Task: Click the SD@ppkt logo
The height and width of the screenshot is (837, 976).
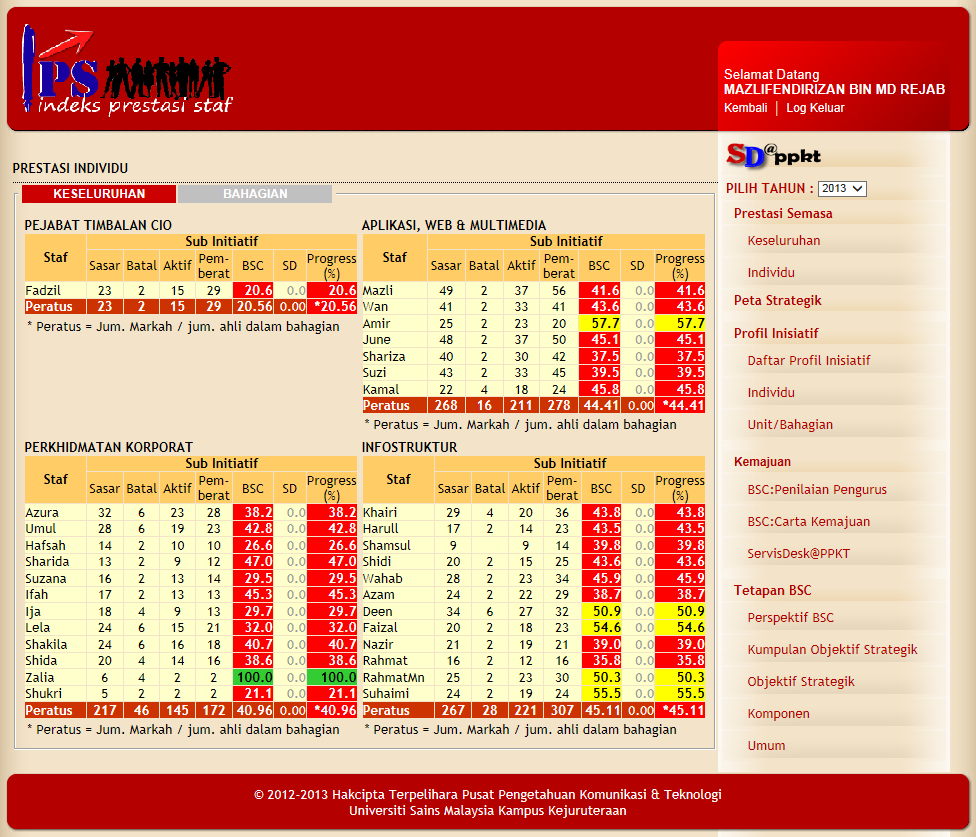Action: point(773,155)
